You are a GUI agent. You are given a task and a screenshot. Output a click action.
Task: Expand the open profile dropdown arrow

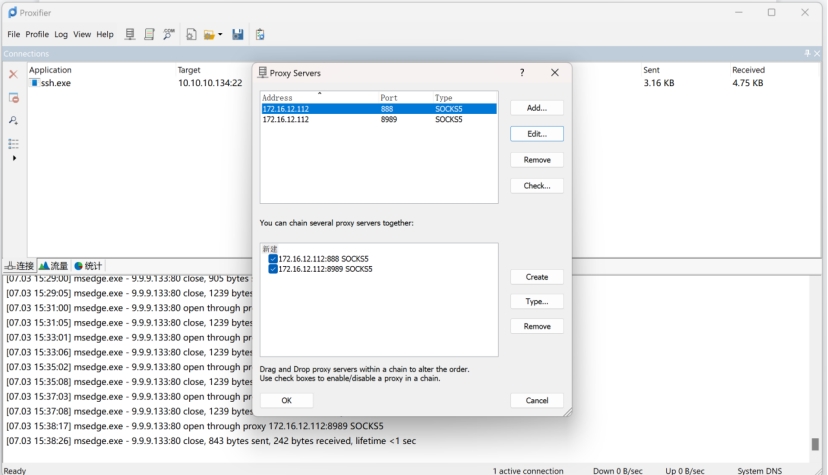(220, 35)
